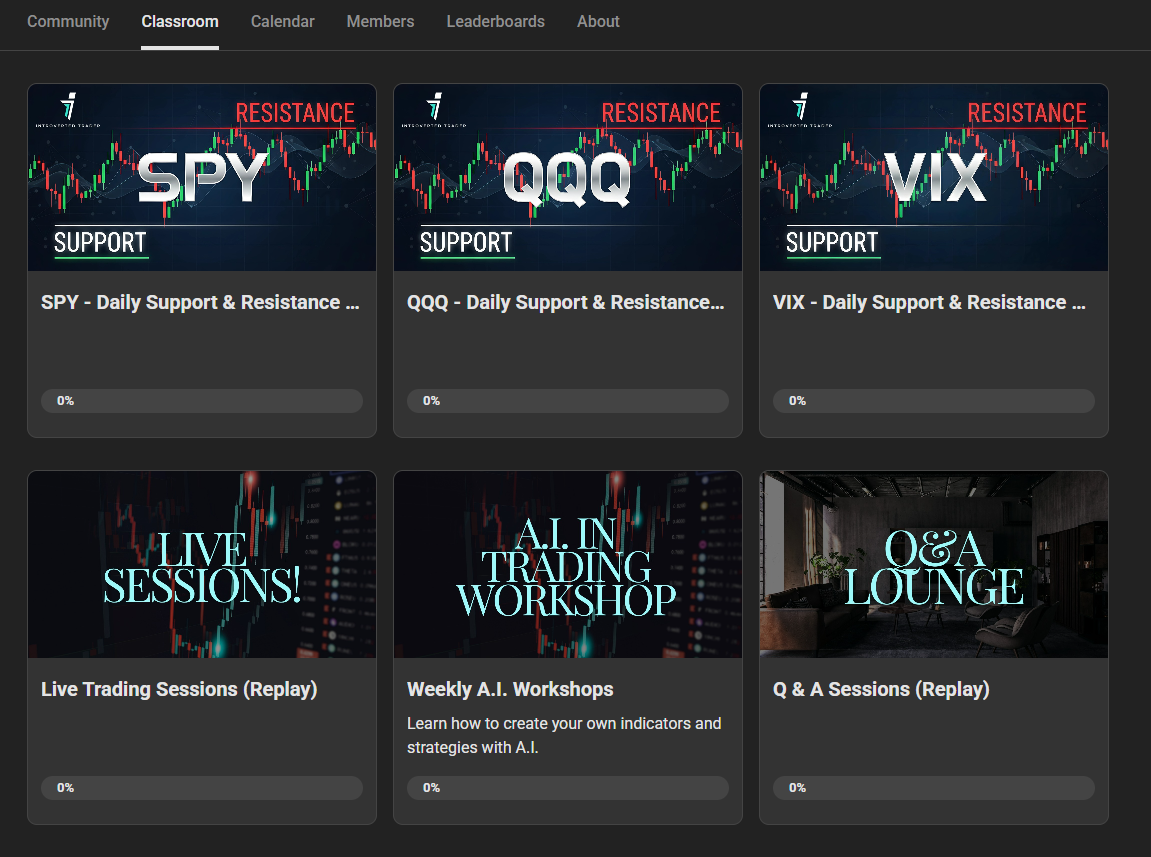Open Q & A Sessions (Replay) title link

[881, 689]
